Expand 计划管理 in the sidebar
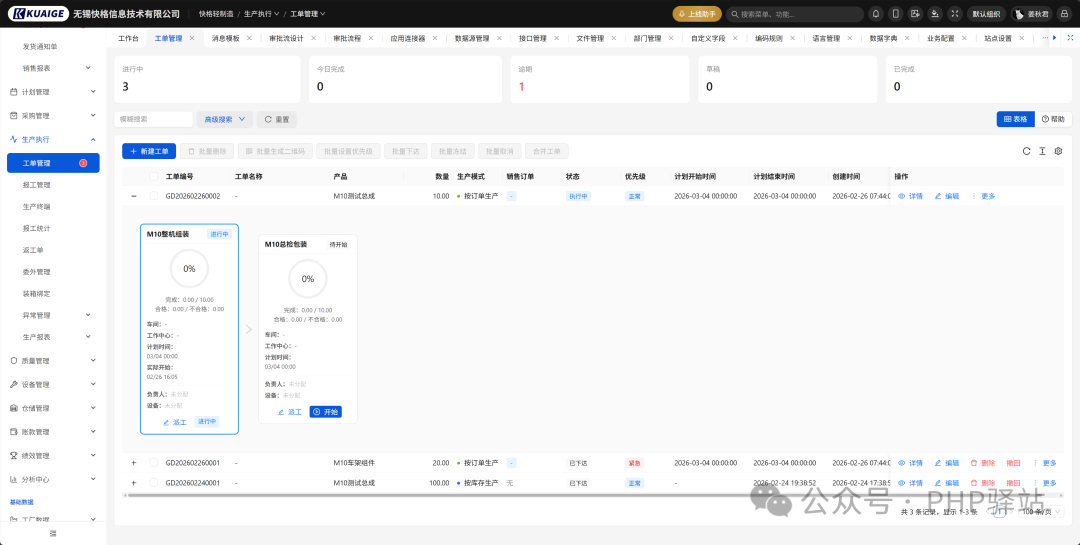 click(53, 92)
